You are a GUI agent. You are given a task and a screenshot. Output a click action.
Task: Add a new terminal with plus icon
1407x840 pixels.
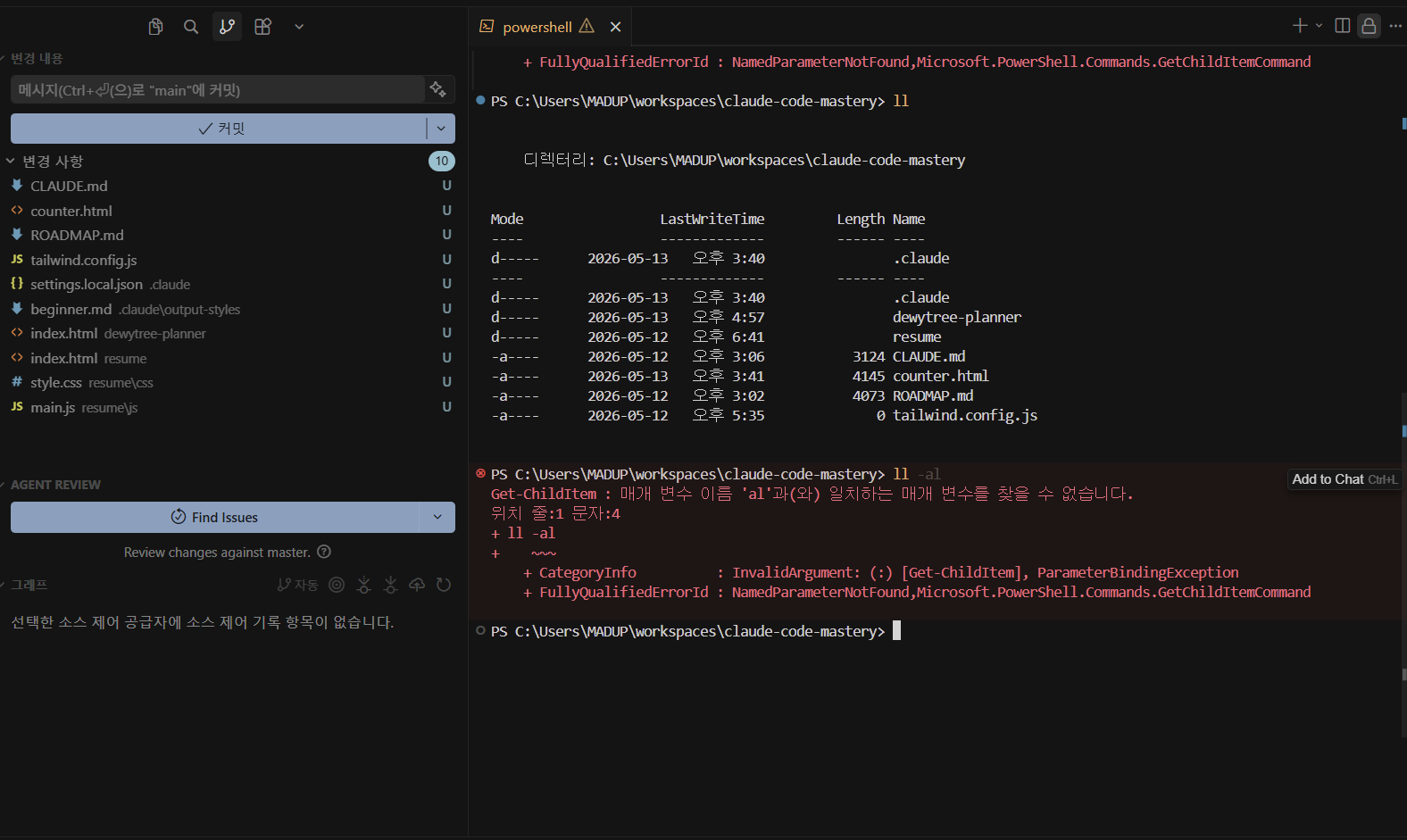[1300, 26]
